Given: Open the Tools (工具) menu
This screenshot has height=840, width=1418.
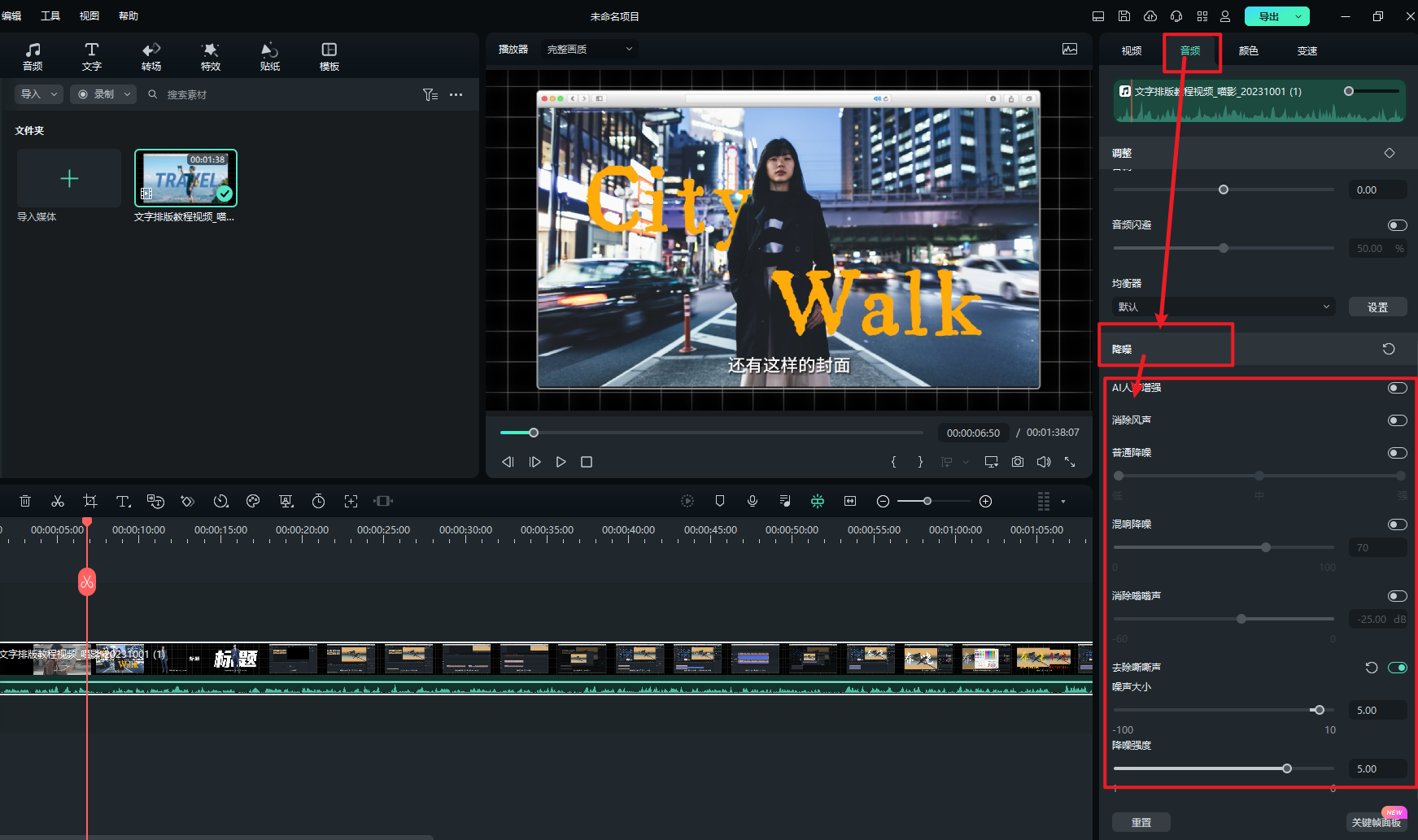Looking at the screenshot, I should 50,16.
